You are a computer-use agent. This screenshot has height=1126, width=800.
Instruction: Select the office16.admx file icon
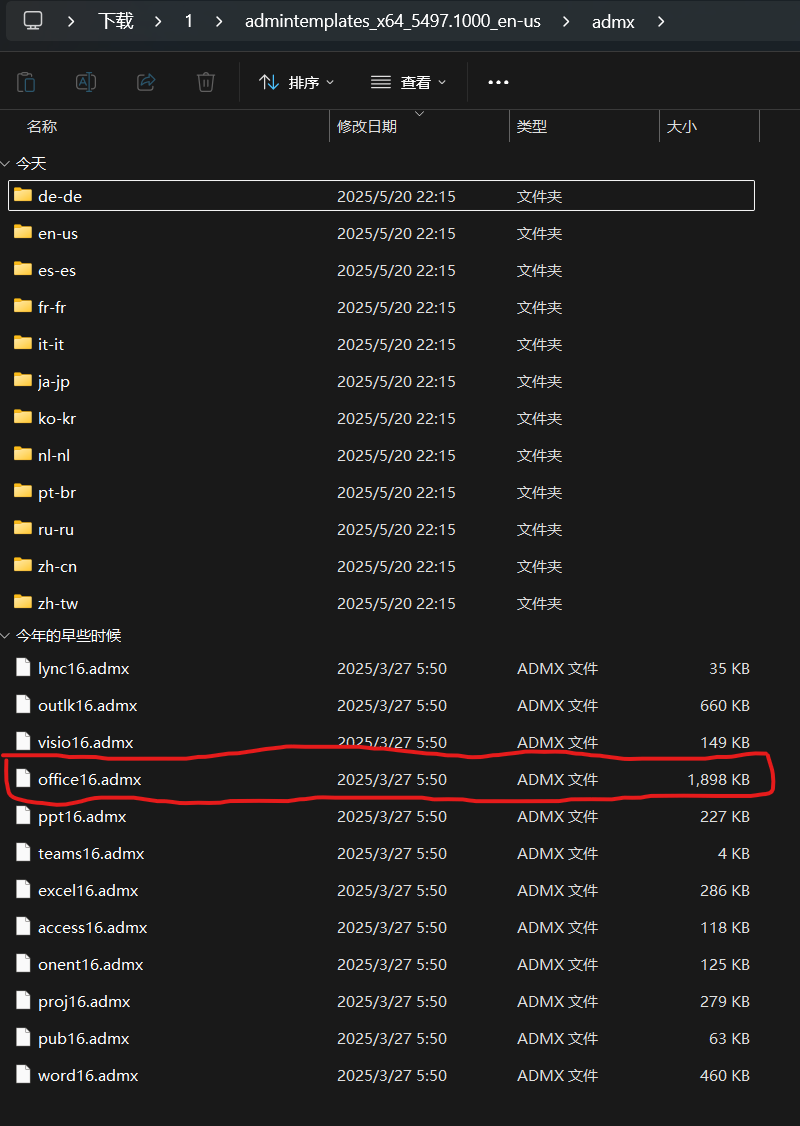[x=23, y=779]
